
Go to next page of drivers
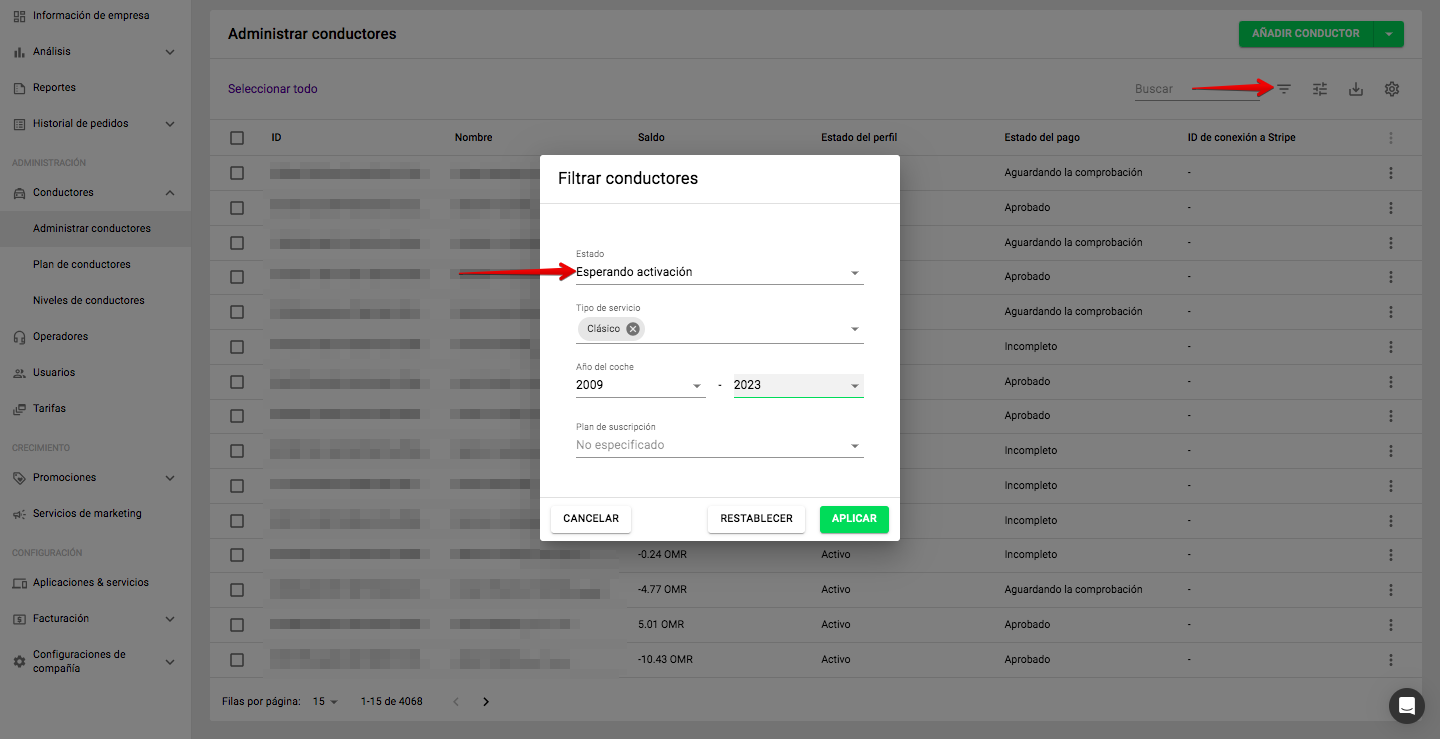click(x=486, y=702)
